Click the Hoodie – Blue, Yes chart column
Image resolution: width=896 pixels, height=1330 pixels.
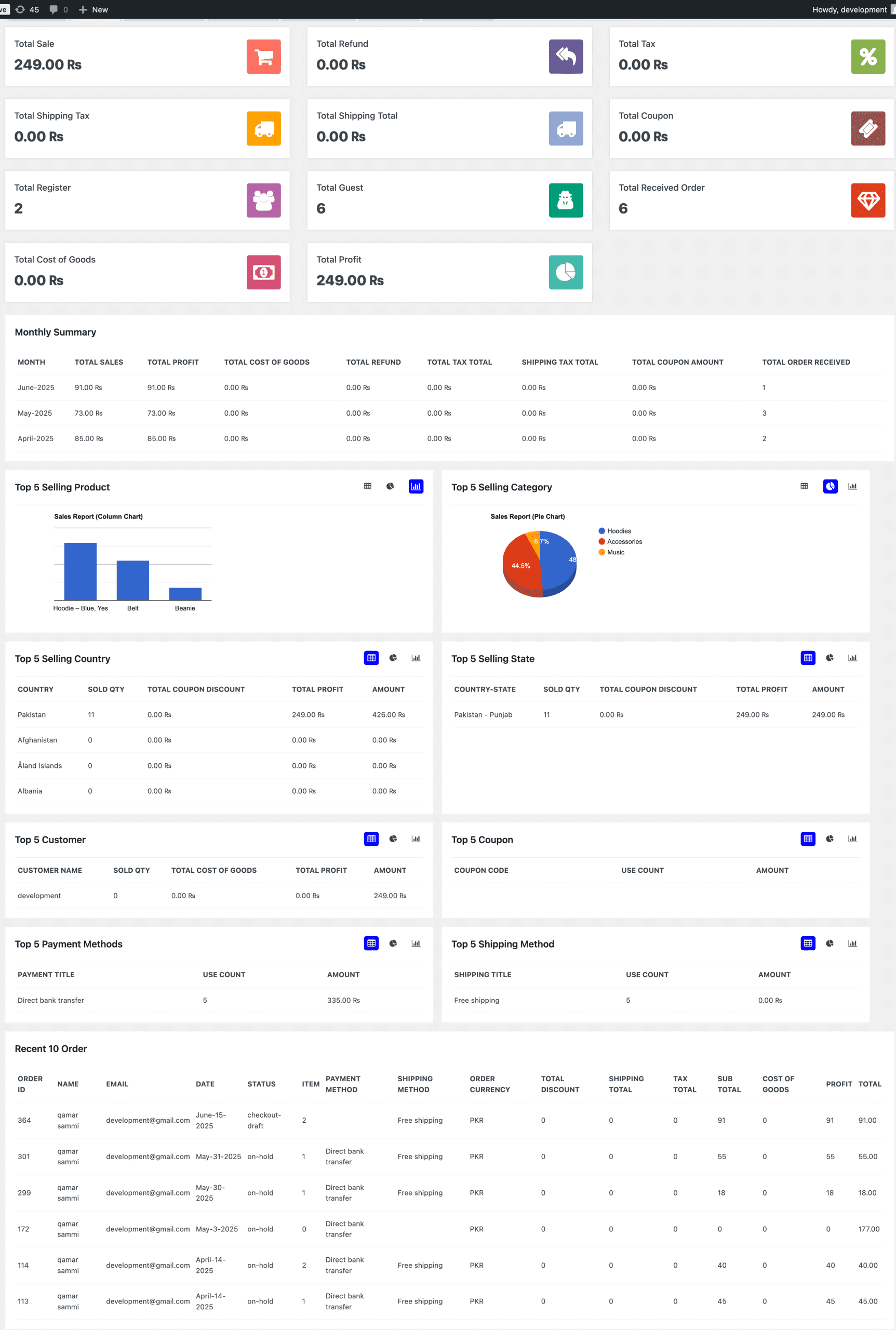80,571
